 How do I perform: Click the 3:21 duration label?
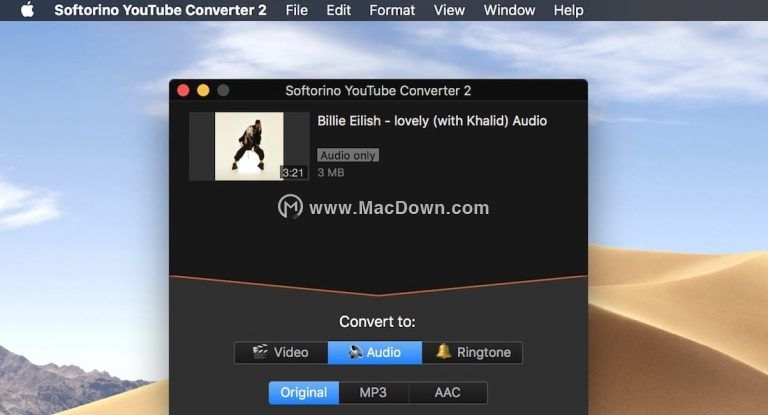pos(293,172)
